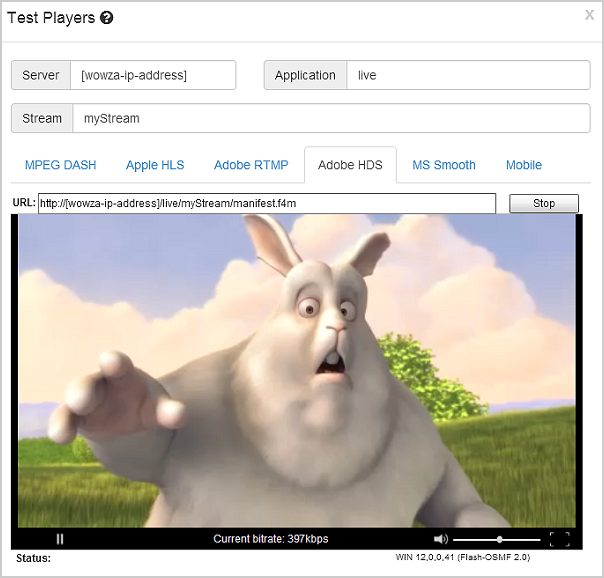Adjust the volume slider

click(x=499, y=539)
